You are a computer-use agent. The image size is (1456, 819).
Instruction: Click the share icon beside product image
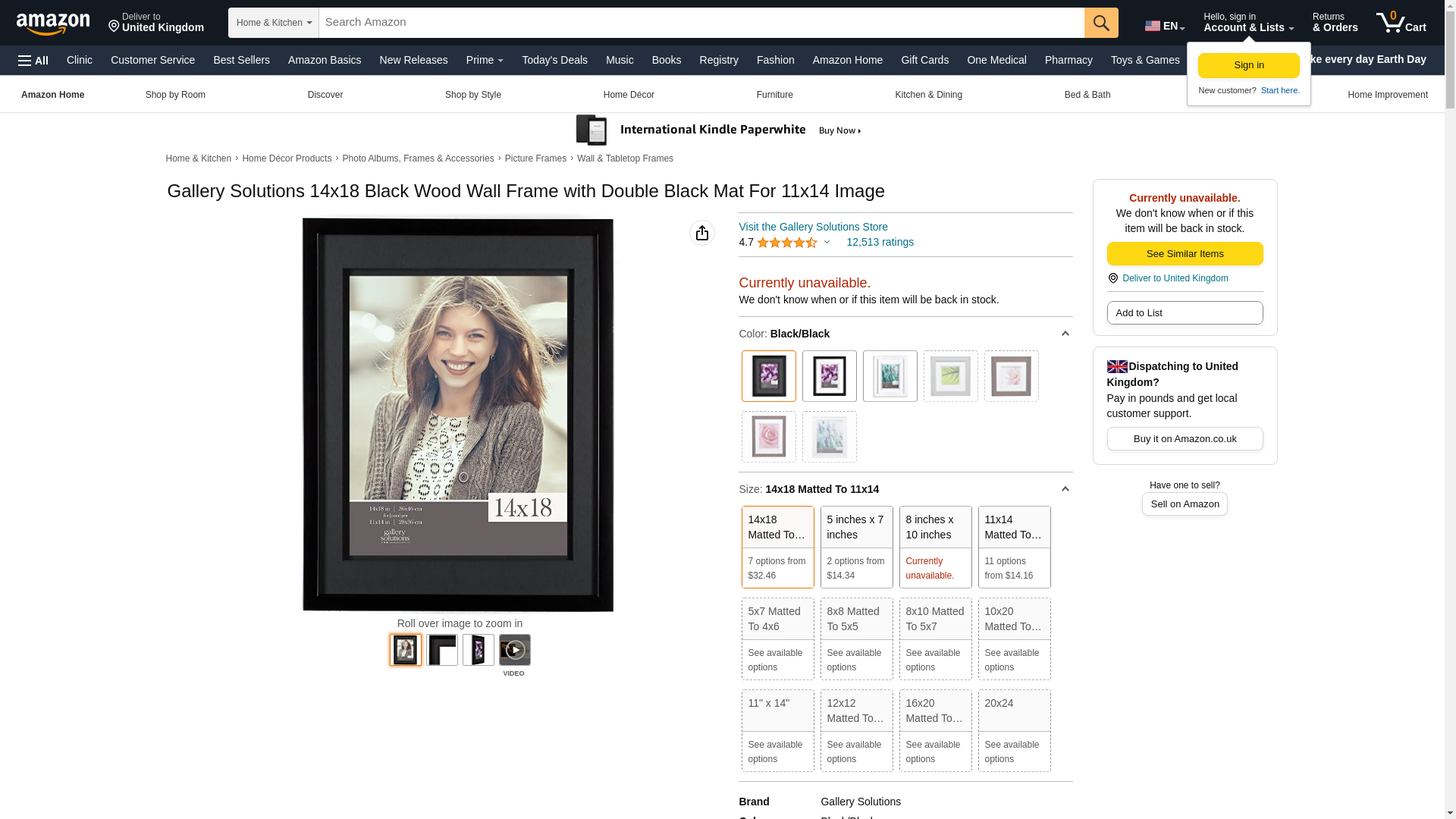701,233
